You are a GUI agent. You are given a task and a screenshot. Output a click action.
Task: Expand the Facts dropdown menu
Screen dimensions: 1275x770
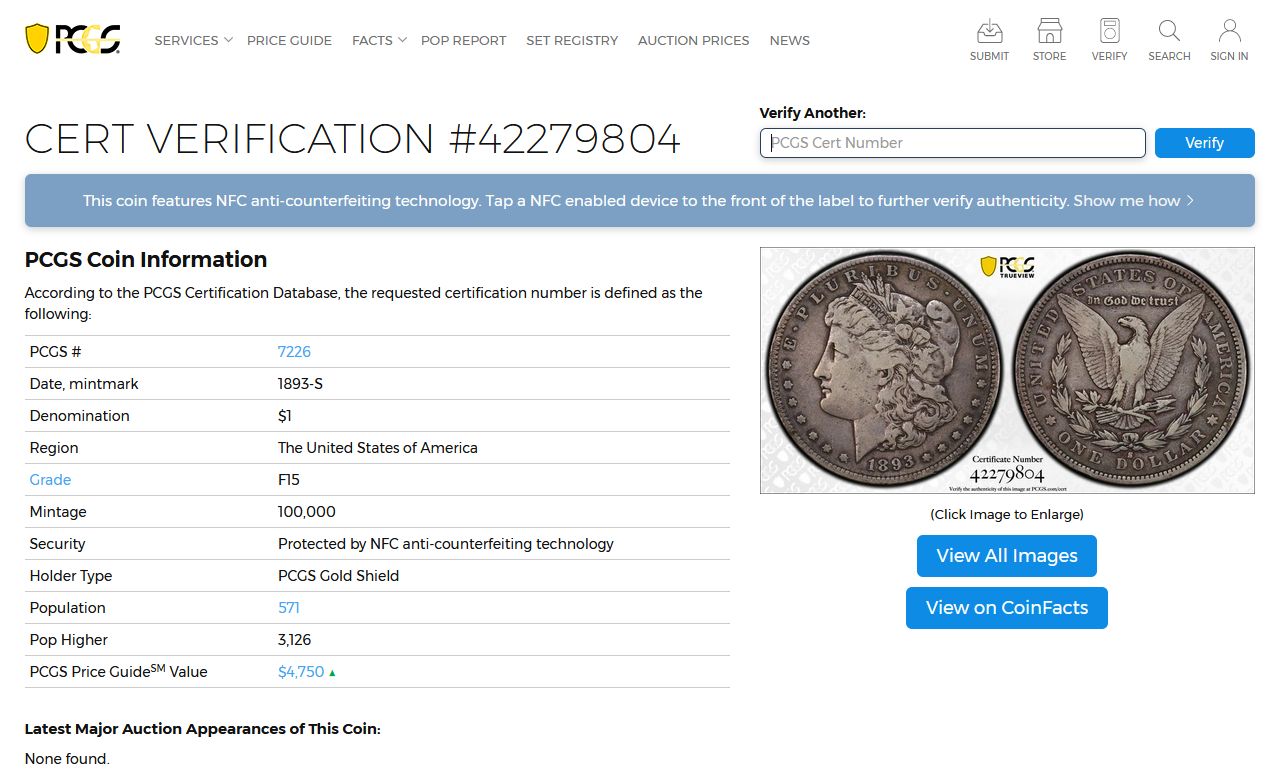pos(378,41)
